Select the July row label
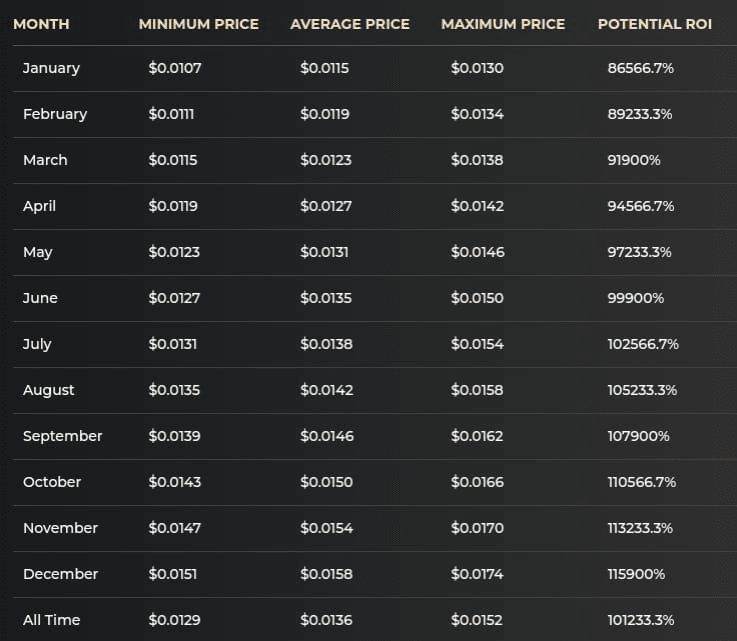Image resolution: width=737 pixels, height=641 pixels. (37, 344)
